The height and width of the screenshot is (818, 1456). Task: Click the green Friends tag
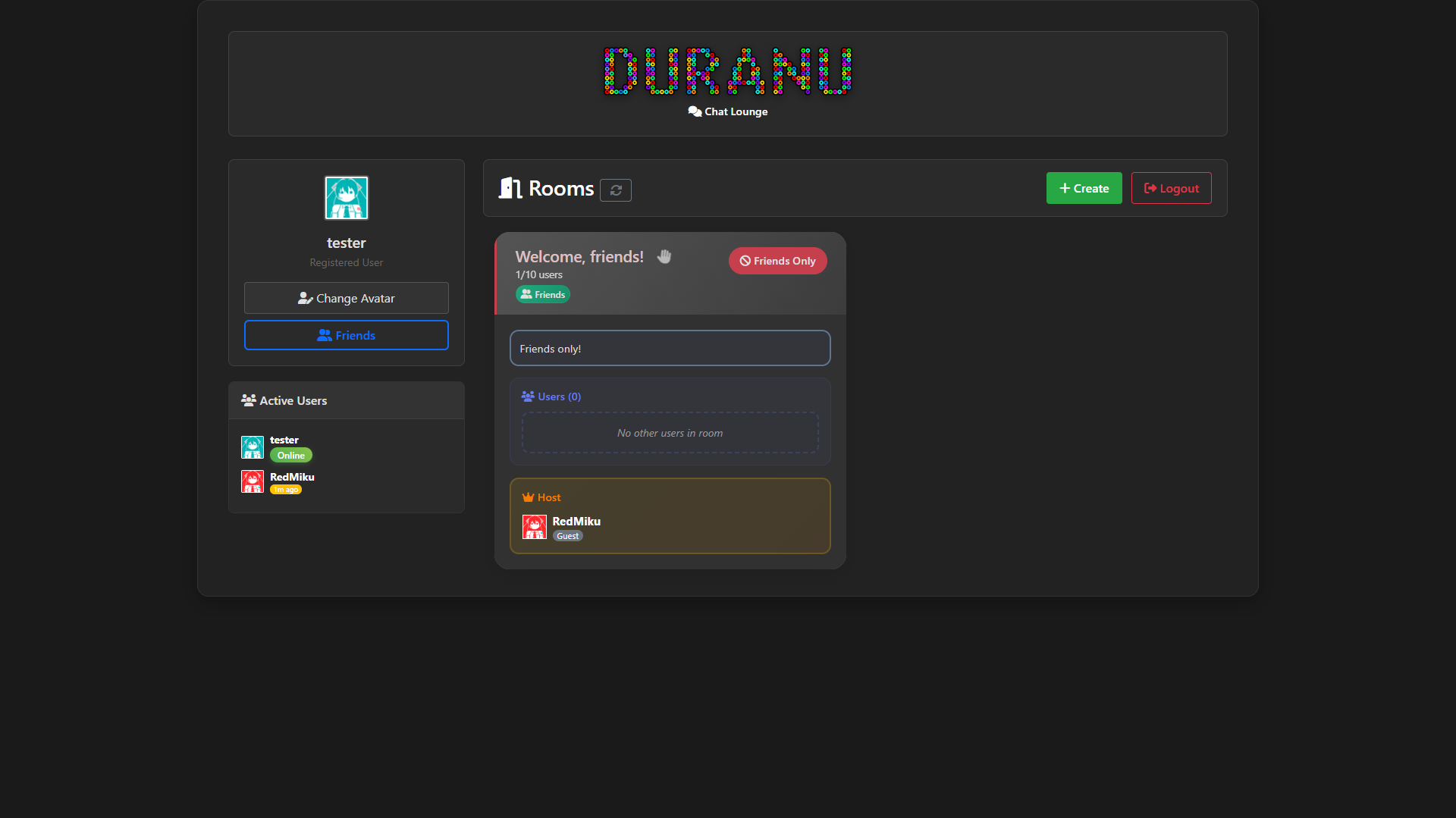[x=542, y=295]
